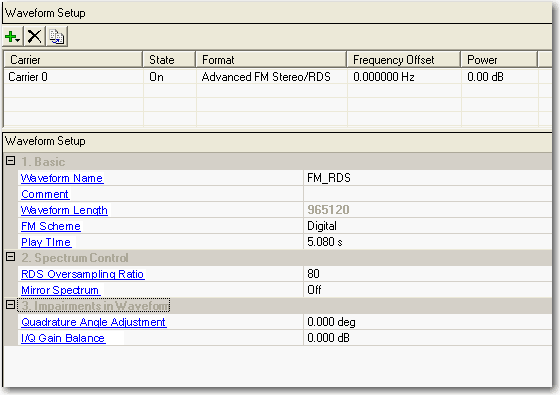The image size is (560, 395).
Task: Click the I/Q Gain Balance link
Action: click(63, 338)
